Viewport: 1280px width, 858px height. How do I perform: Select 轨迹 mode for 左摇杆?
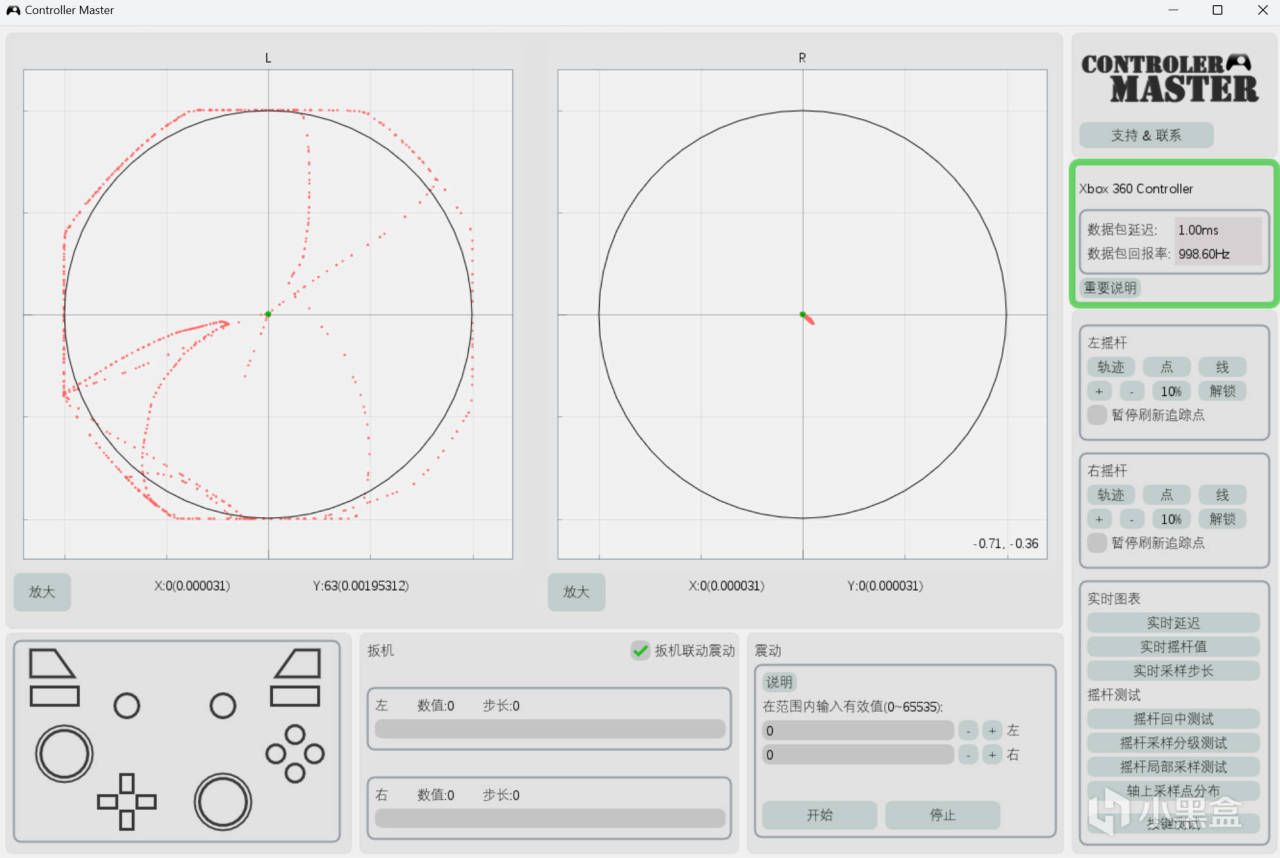[1111, 367]
